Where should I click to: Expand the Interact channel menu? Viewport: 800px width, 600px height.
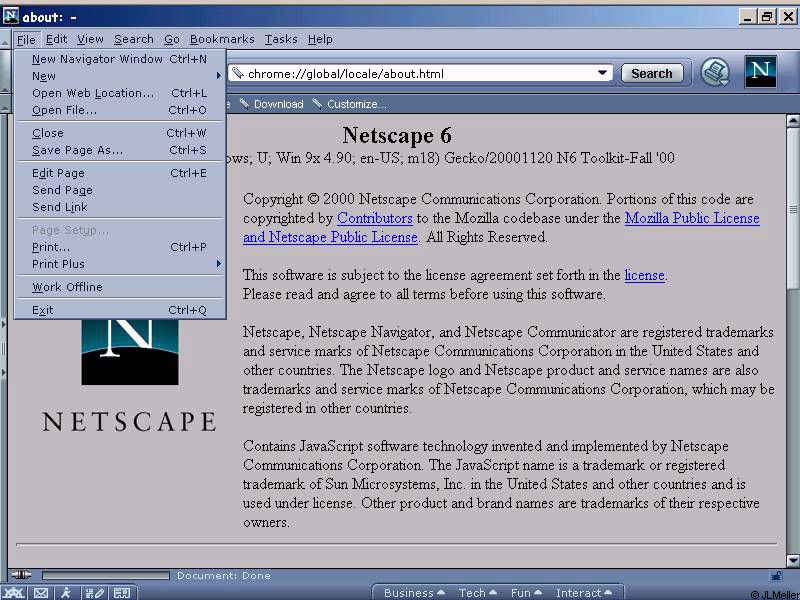click(x=584, y=593)
